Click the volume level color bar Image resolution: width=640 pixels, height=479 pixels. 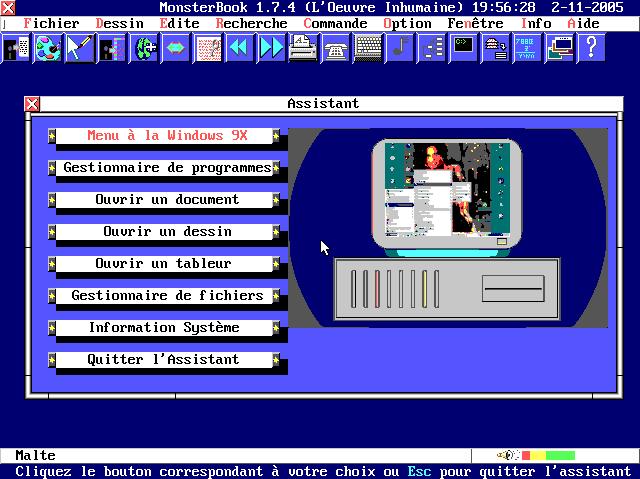coord(548,455)
